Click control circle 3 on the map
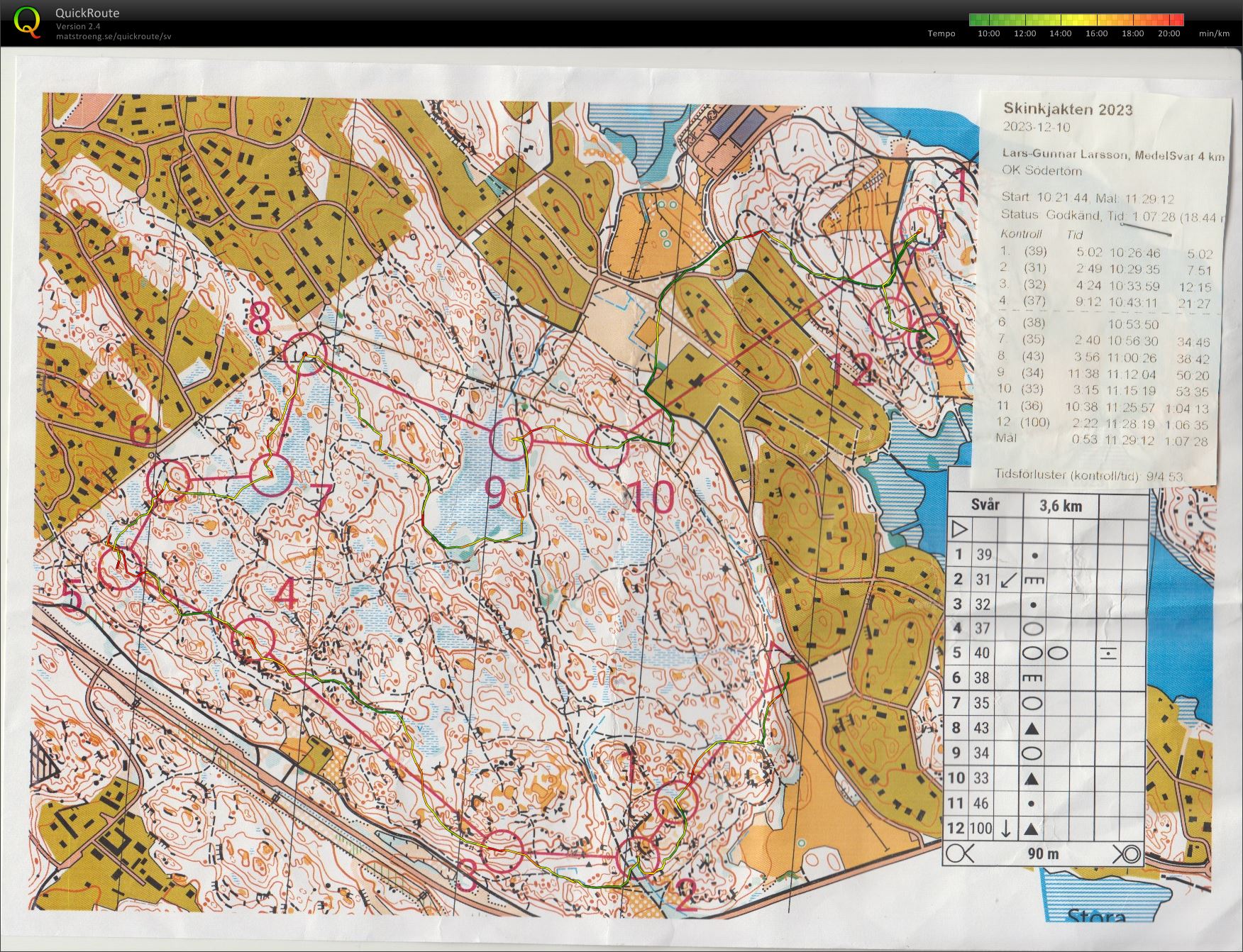Image resolution: width=1243 pixels, height=952 pixels. click(x=500, y=851)
